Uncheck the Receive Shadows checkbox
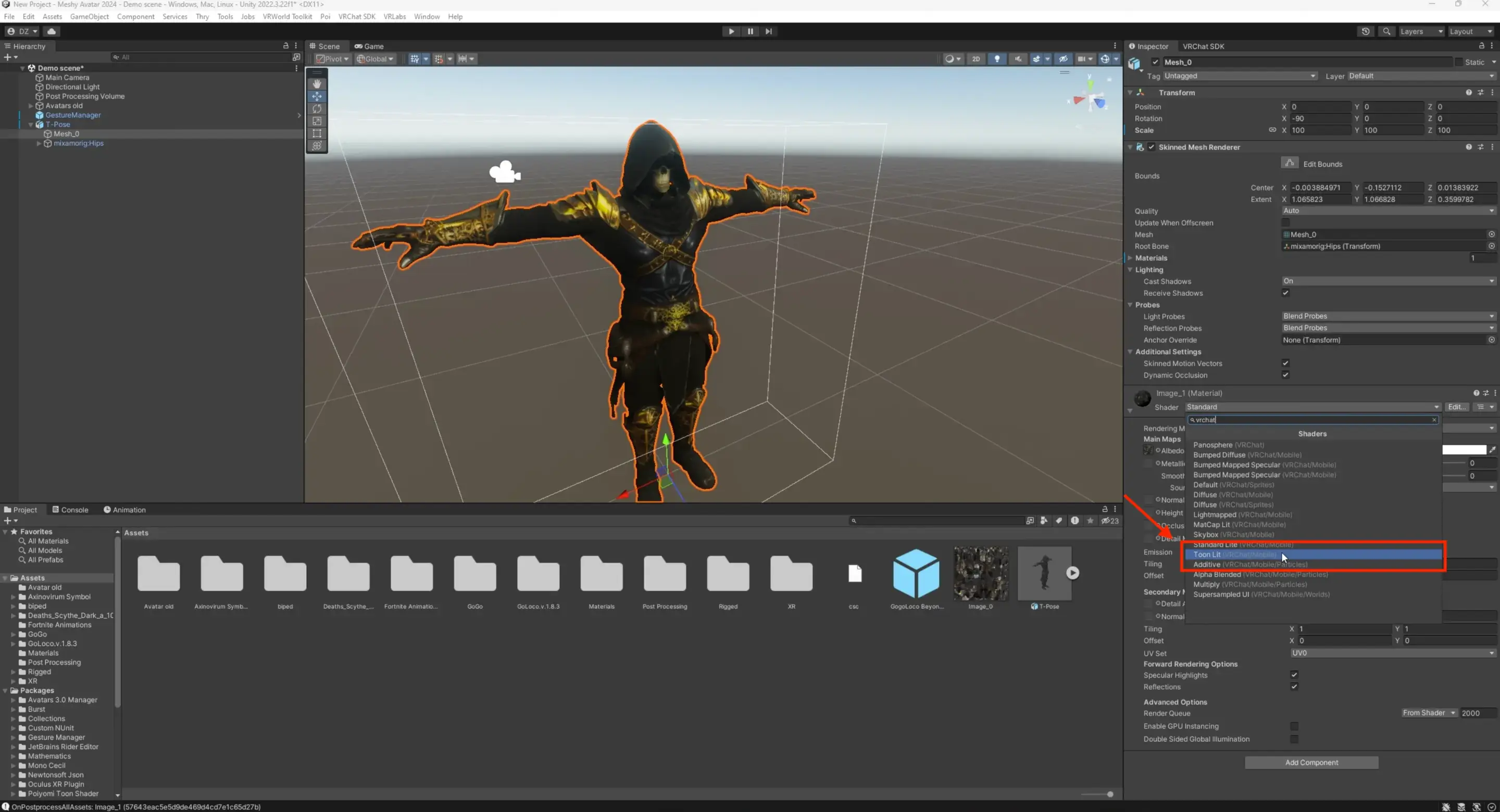Screen dimensions: 1500x812 point(1286,293)
